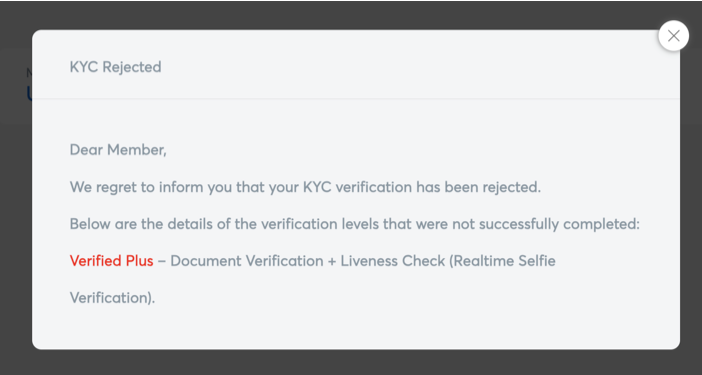Click the word "rejected." ending the sentence
Image resolution: width=702 pixels, height=375 pixels.
click(511, 188)
